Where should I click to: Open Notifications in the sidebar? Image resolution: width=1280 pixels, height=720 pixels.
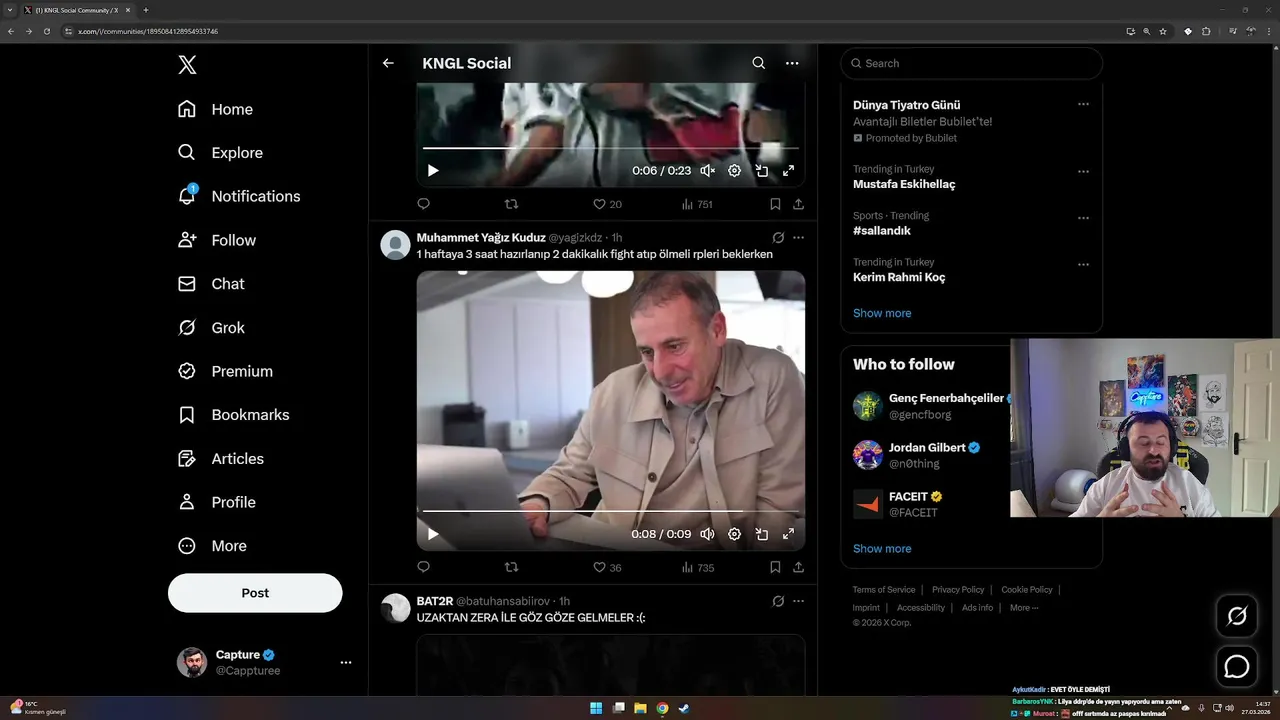click(238, 196)
